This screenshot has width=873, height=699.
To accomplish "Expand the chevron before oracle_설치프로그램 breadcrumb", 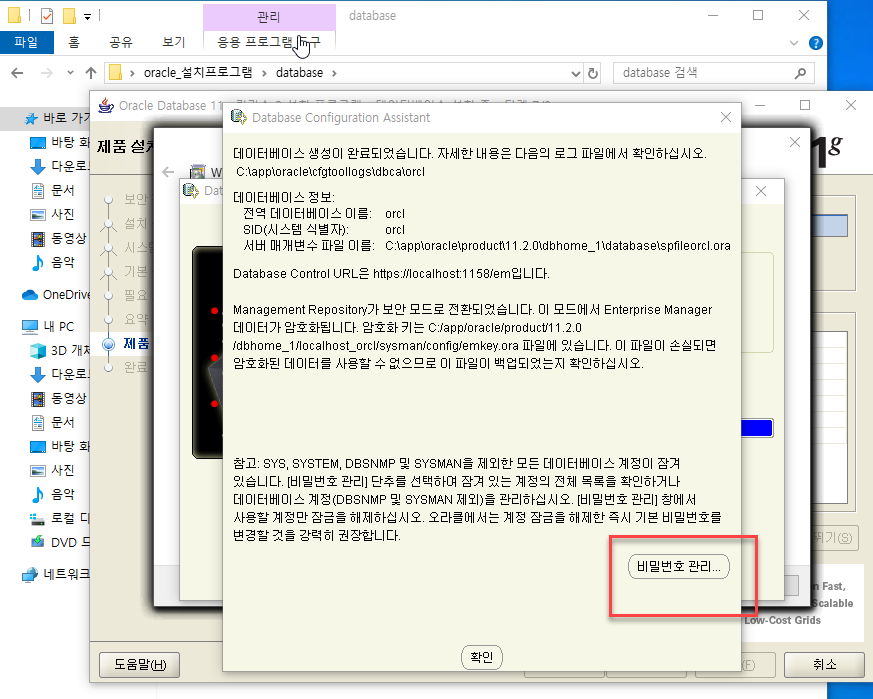I will tap(132, 73).
